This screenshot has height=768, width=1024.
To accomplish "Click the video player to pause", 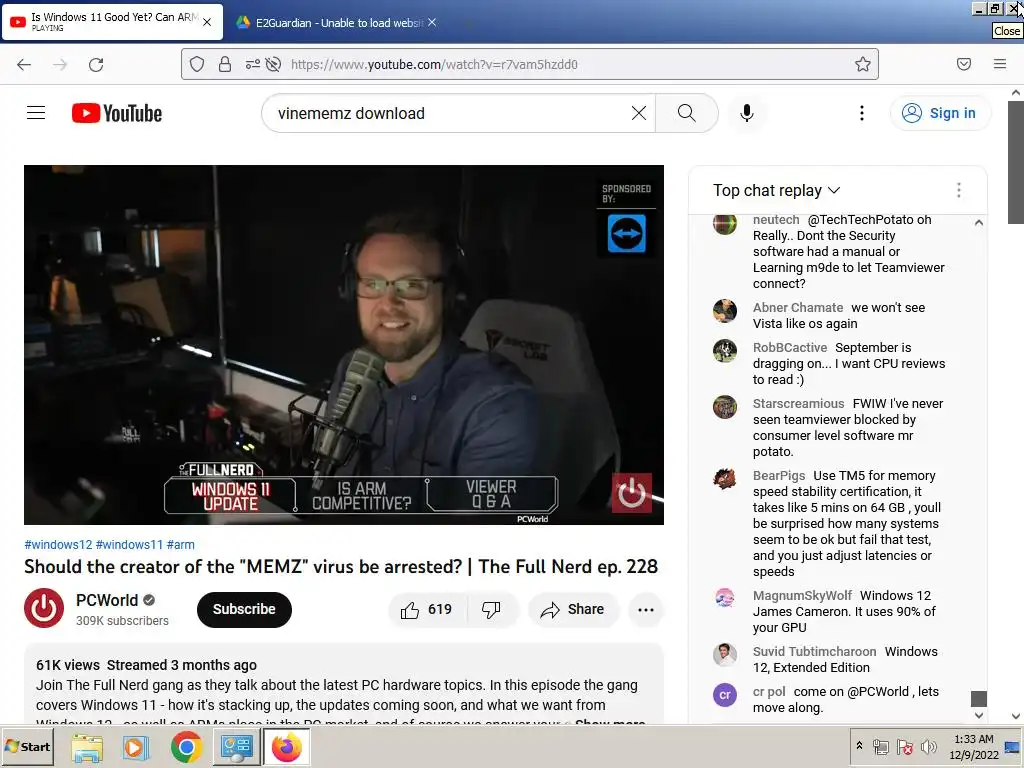I will (x=344, y=345).
